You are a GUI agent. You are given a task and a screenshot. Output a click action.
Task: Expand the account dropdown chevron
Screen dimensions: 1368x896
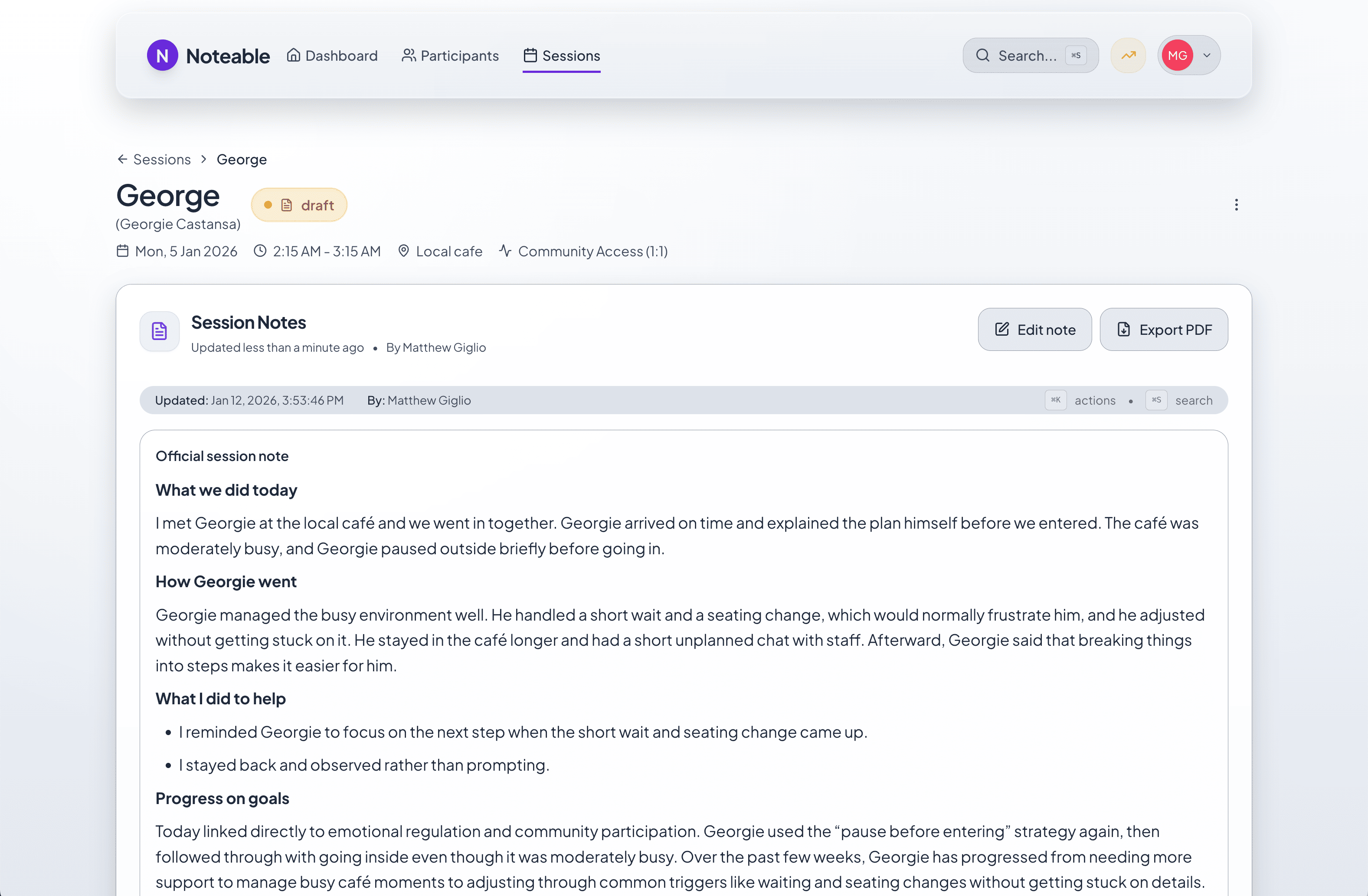(x=1207, y=55)
